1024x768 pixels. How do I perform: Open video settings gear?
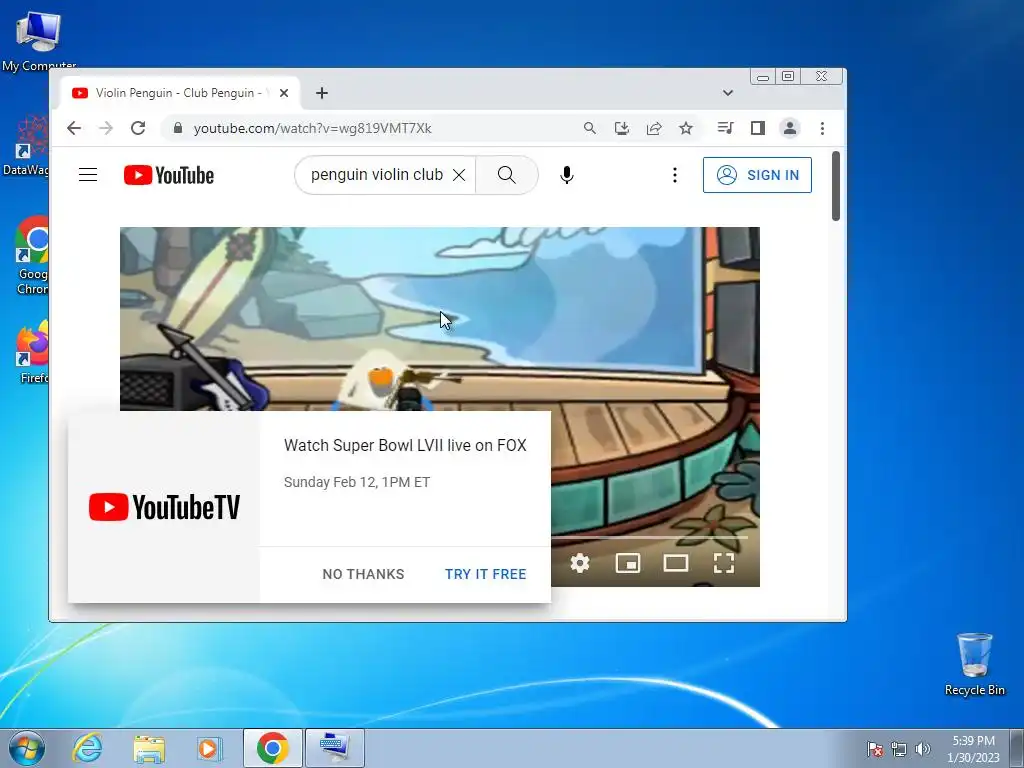point(580,563)
